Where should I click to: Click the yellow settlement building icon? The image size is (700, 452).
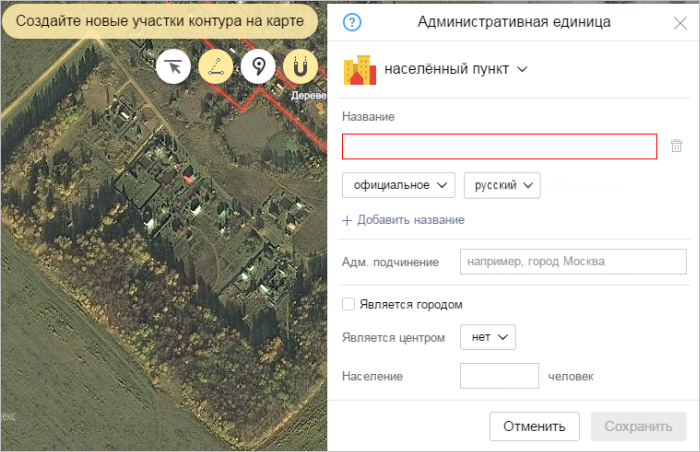pos(359,69)
